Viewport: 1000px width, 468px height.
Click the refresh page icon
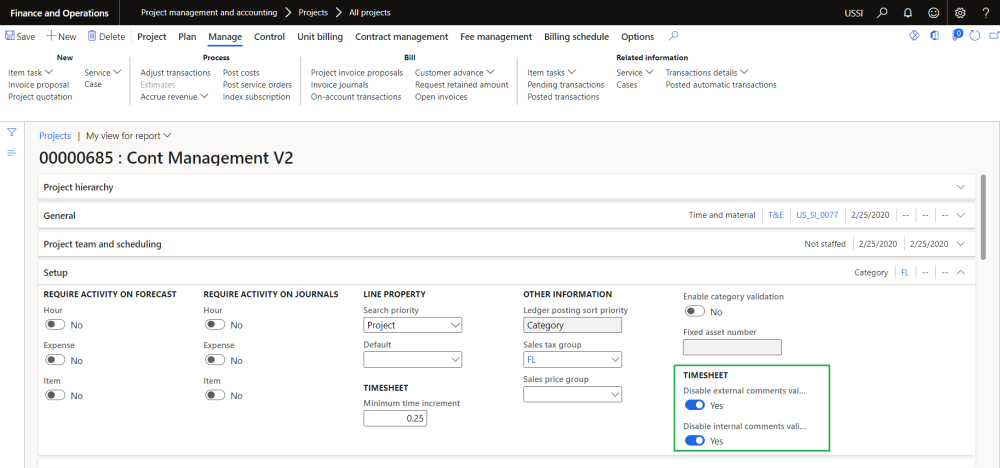[x=977, y=36]
